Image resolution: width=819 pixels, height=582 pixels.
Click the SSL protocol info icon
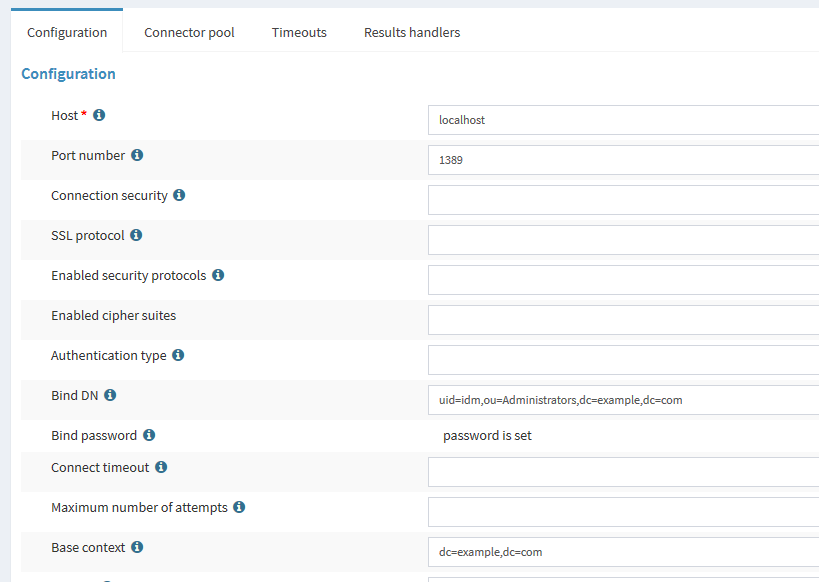pos(136,236)
